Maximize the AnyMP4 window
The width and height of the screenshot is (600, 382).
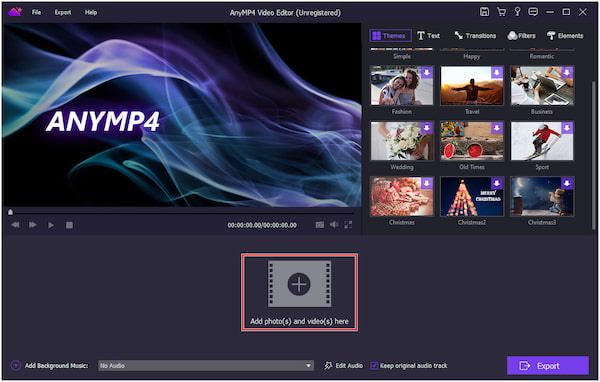tap(566, 12)
